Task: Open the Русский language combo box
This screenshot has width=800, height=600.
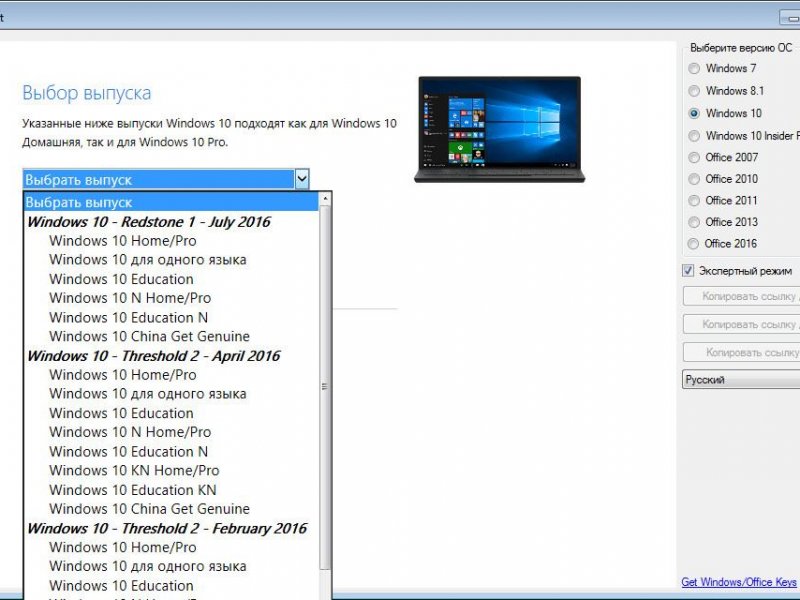Action: [x=741, y=380]
